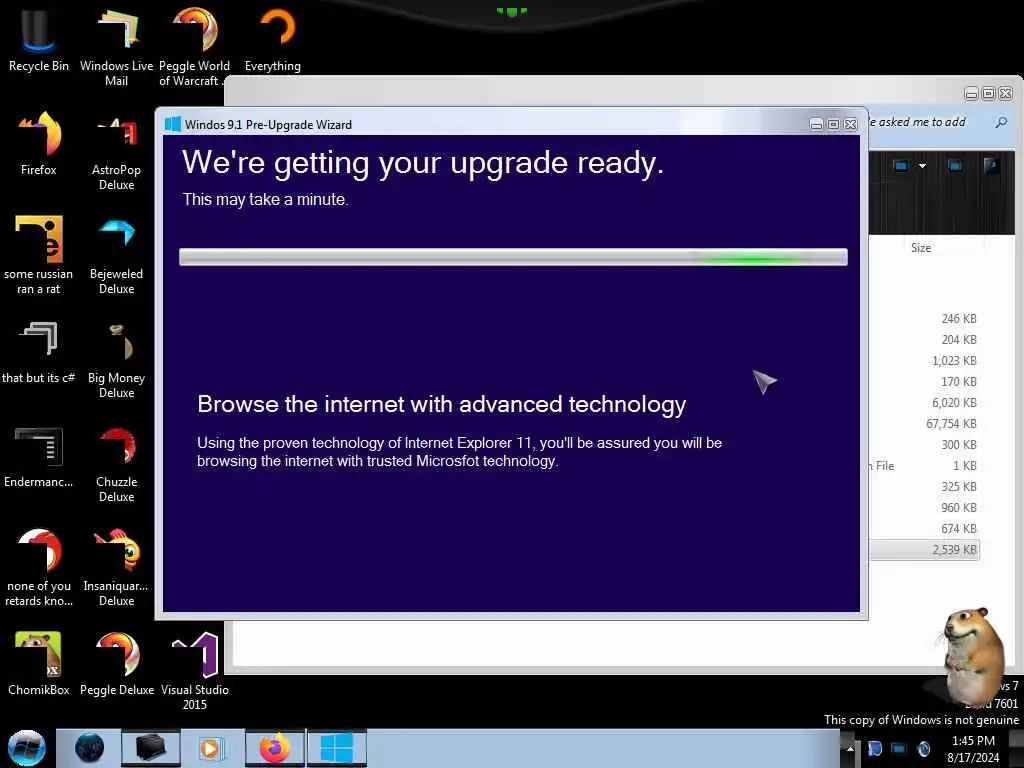Select the file row sized 325 KB

pyautogui.click(x=923, y=487)
